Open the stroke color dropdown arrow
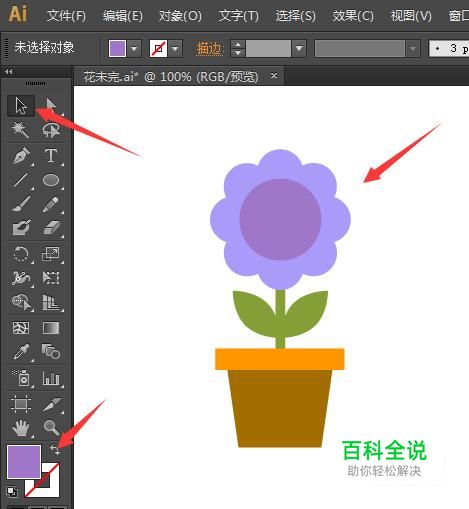469x509 pixels. (175, 49)
